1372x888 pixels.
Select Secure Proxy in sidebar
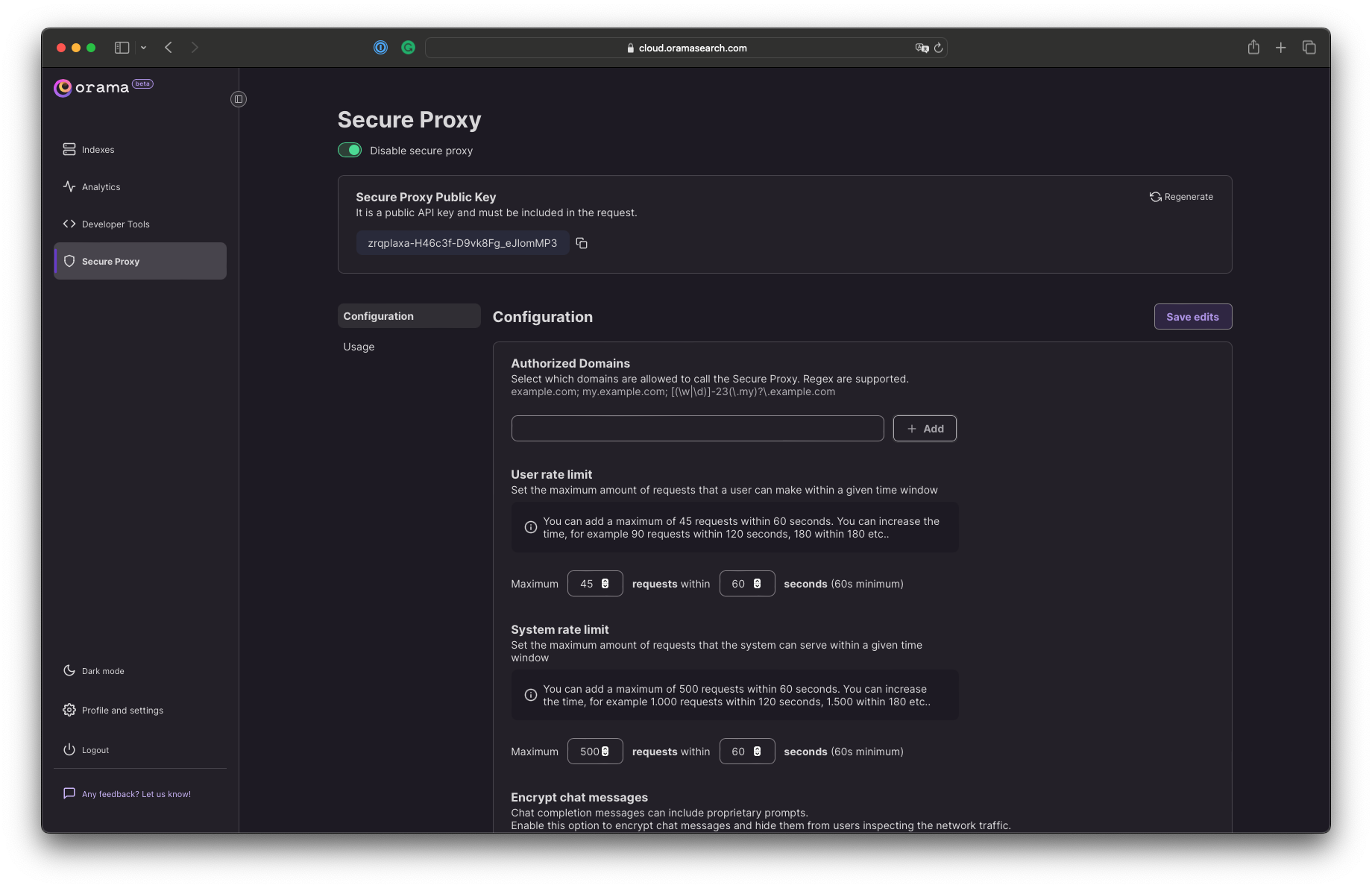pos(140,261)
